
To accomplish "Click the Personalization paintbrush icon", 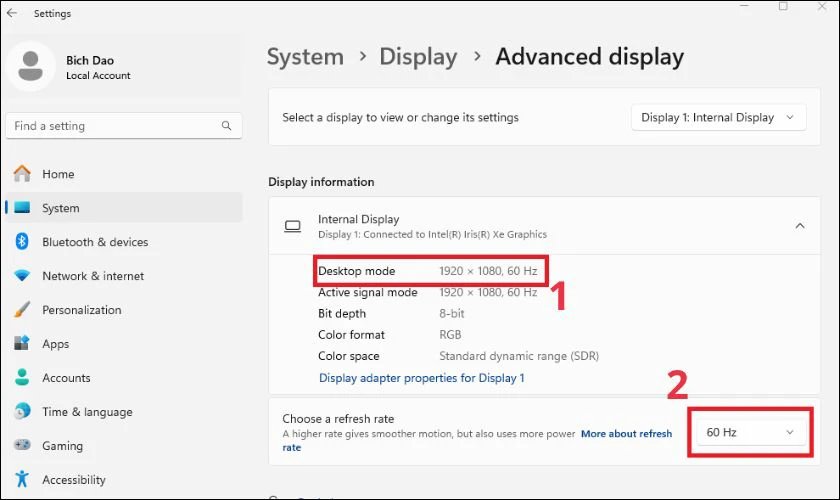I will coord(22,310).
